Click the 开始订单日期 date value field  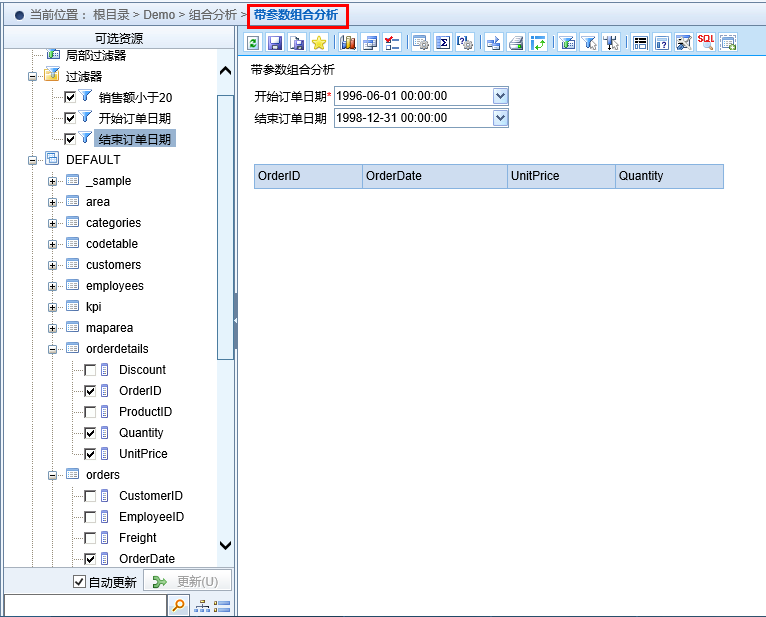pyautogui.click(x=414, y=96)
